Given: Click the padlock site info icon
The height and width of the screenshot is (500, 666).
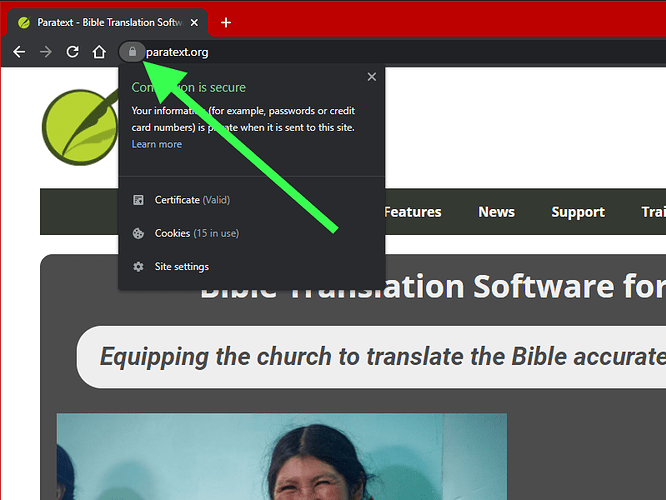Looking at the screenshot, I should coord(132,52).
